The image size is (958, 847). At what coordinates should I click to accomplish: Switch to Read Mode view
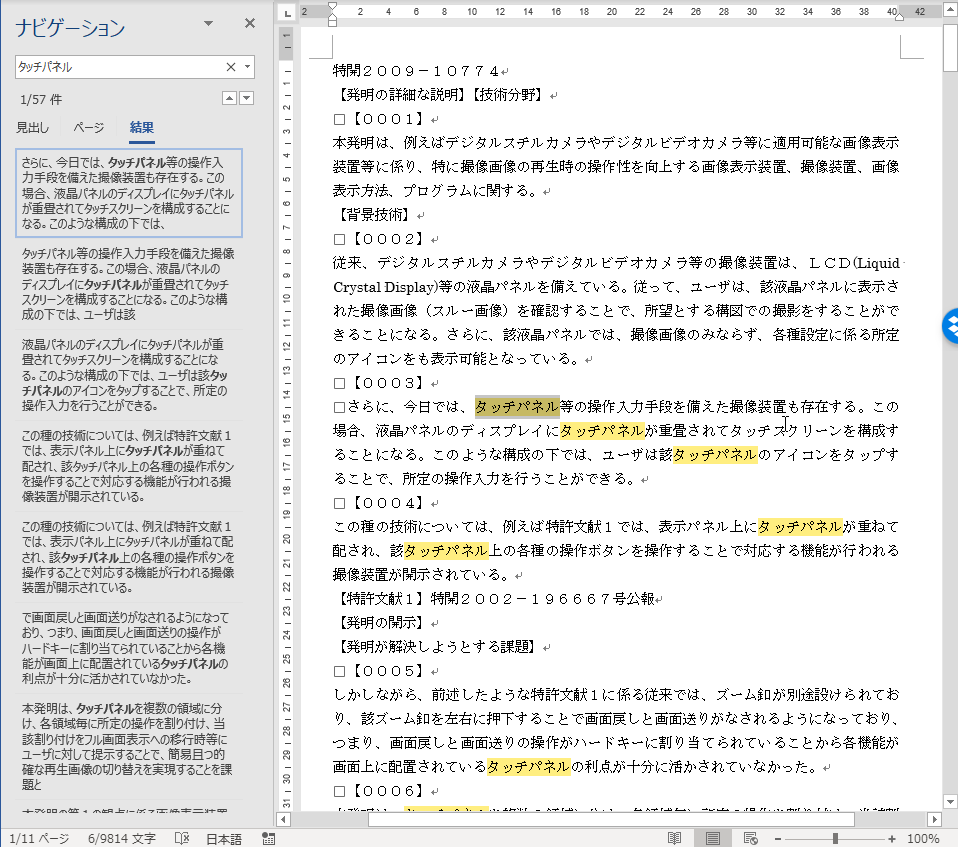point(675,838)
